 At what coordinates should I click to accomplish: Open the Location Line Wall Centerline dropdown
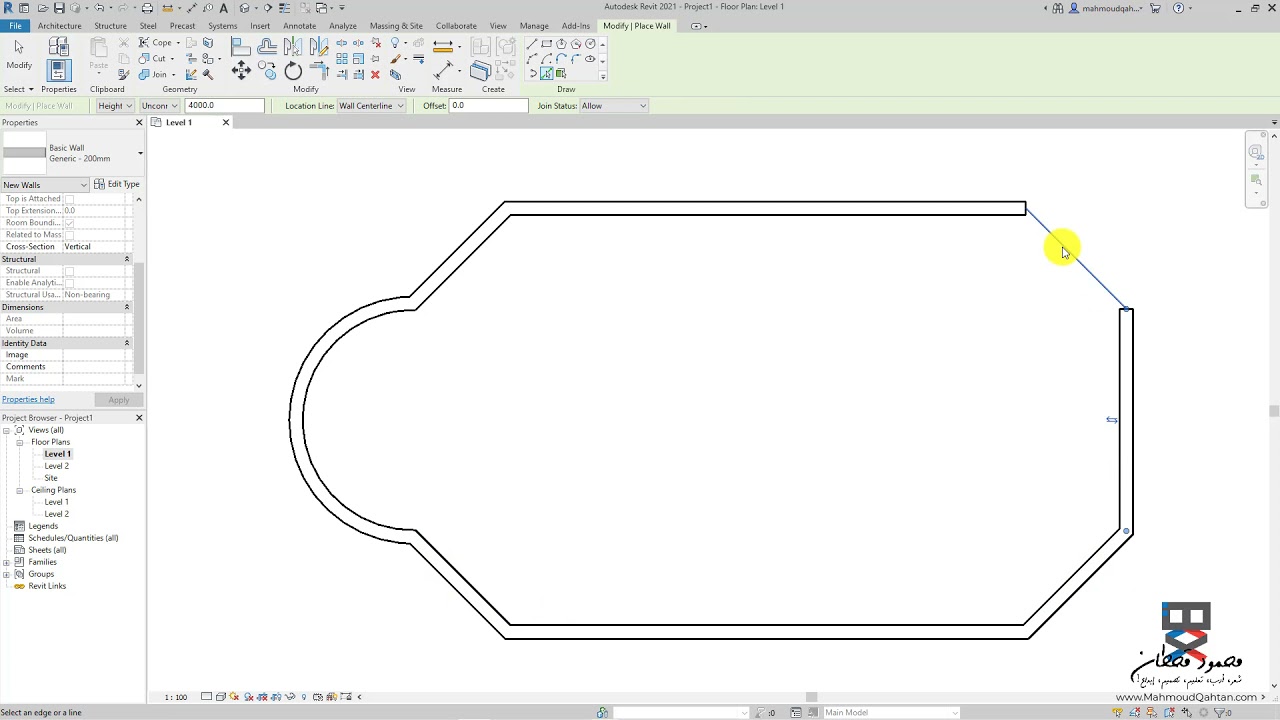[370, 106]
